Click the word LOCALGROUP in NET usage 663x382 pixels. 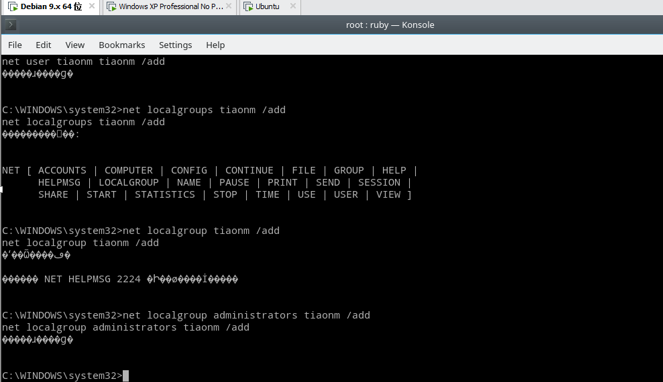129,183
